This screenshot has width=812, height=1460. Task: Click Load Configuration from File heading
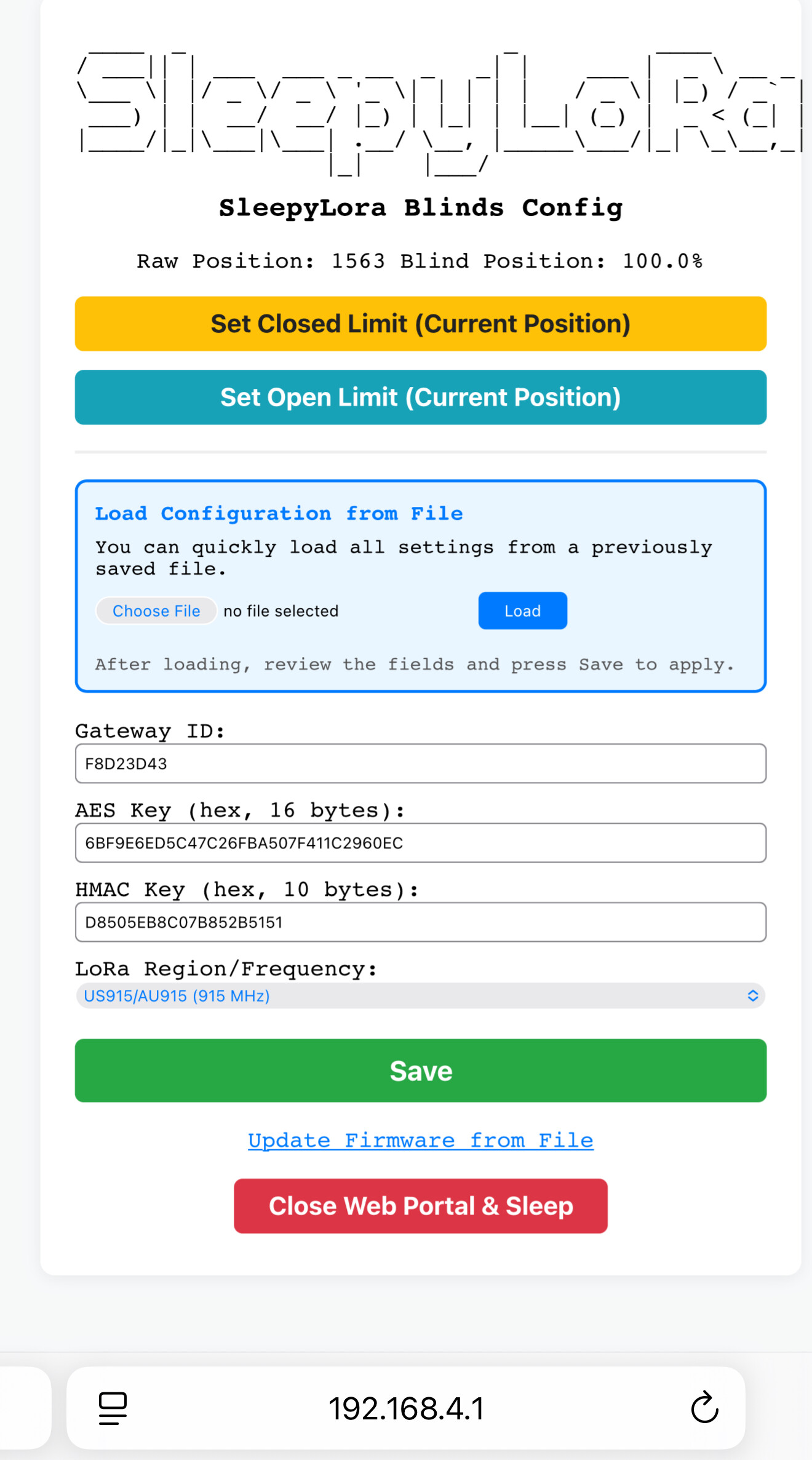(279, 513)
